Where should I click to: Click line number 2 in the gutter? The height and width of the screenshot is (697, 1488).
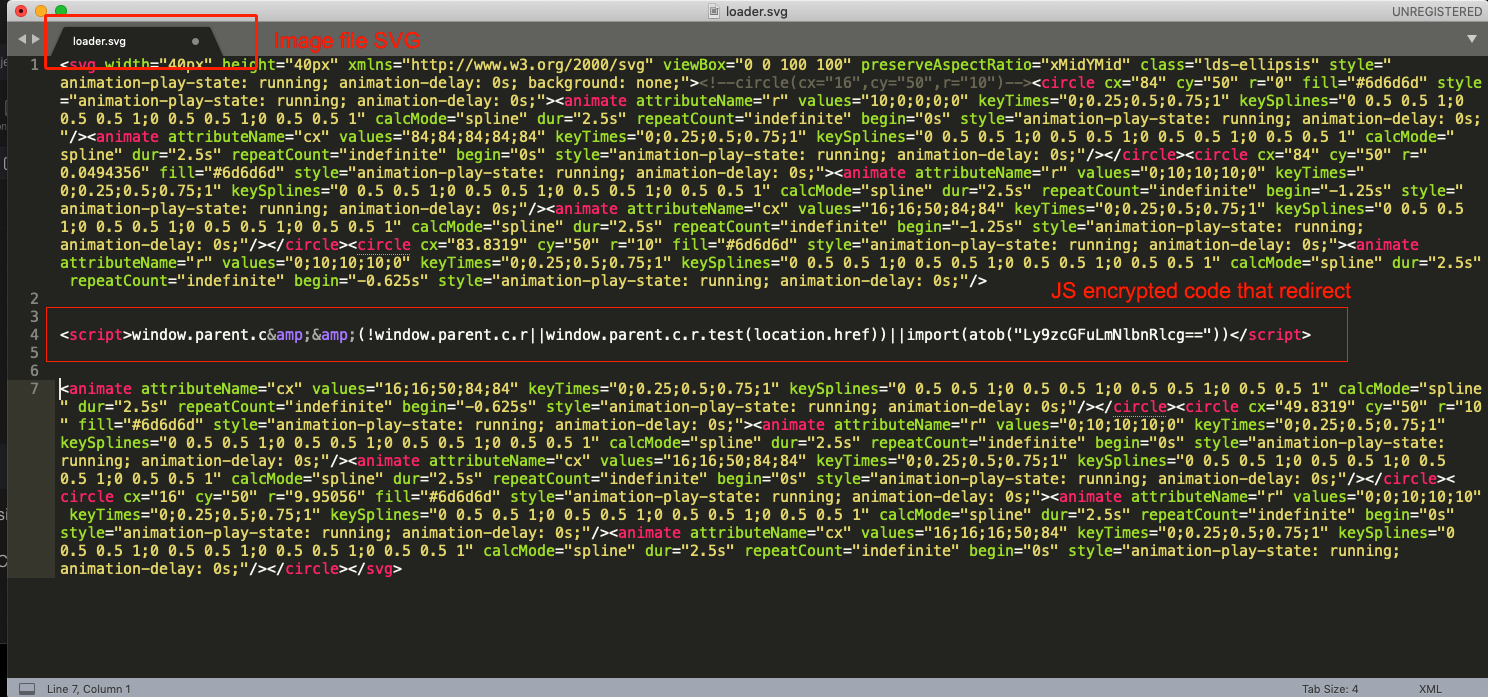[35, 299]
